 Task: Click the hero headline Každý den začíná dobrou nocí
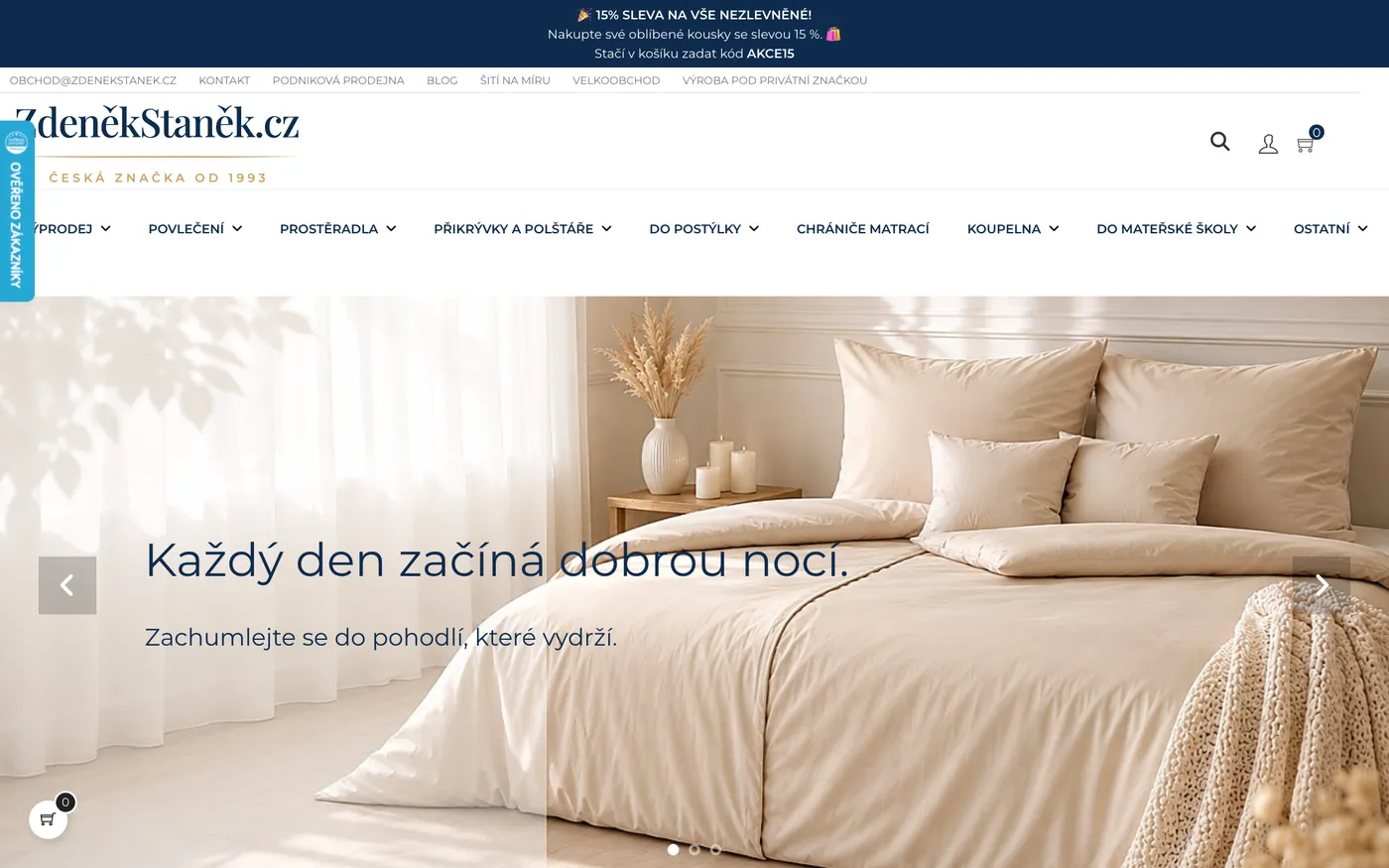497,560
